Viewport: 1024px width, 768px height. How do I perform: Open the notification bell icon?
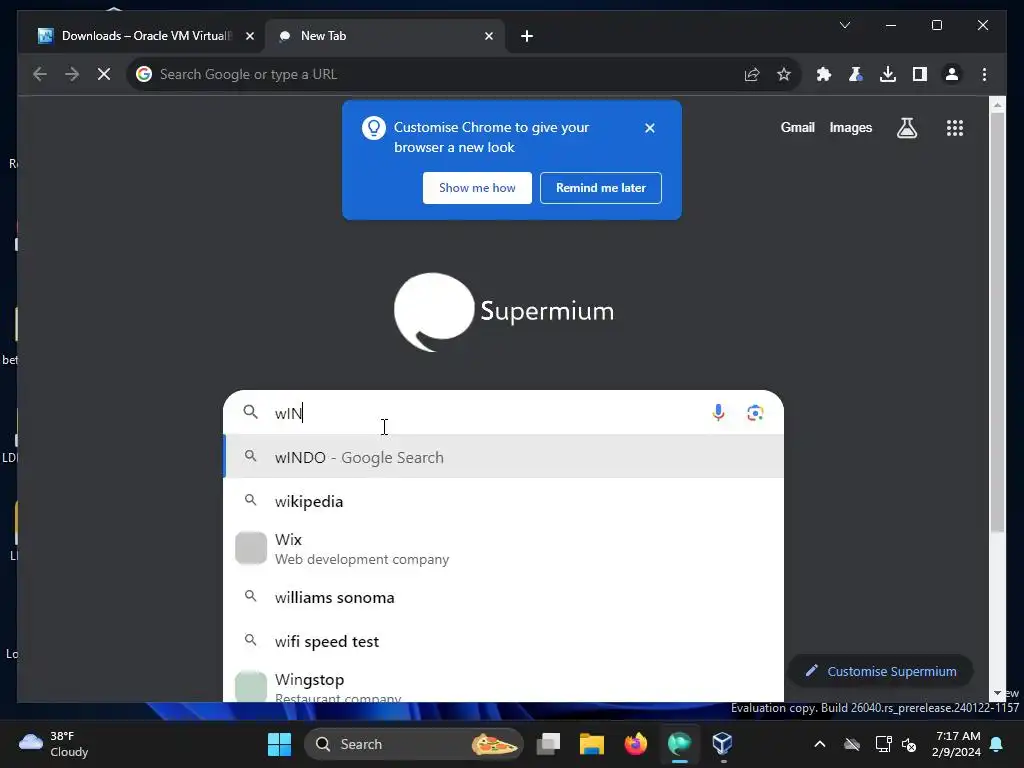point(997,744)
